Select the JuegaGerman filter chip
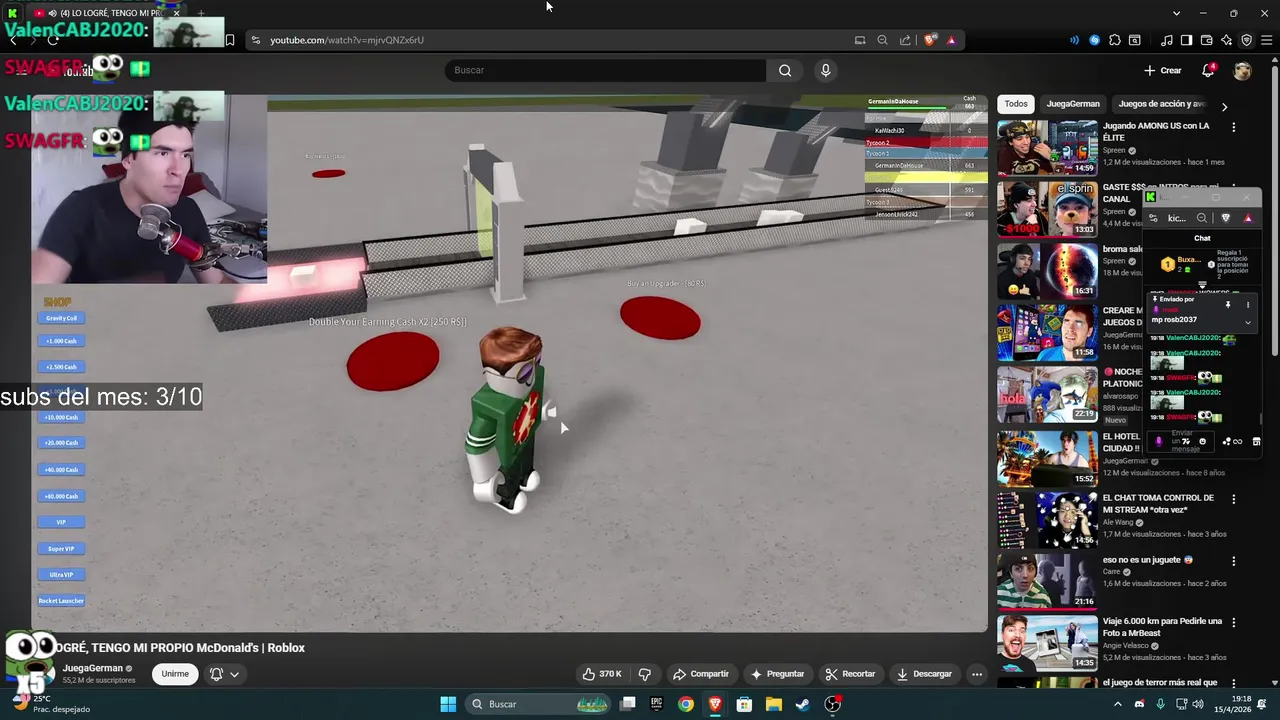The width and height of the screenshot is (1280, 720). pos(1073,104)
